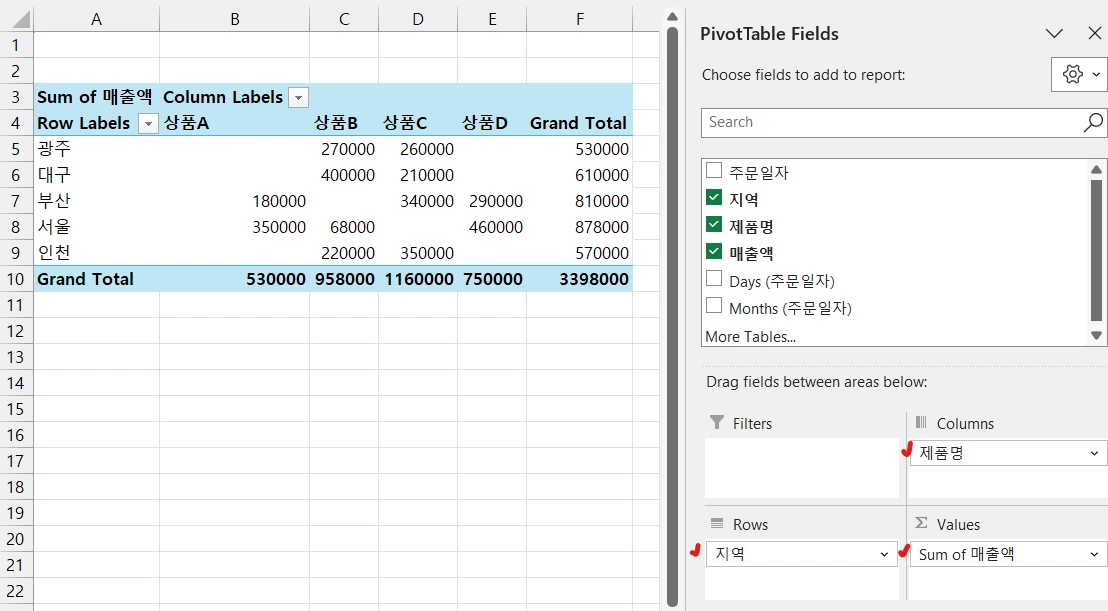Select the 부산 row label cell
The width and height of the screenshot is (1108, 611).
click(x=97, y=201)
